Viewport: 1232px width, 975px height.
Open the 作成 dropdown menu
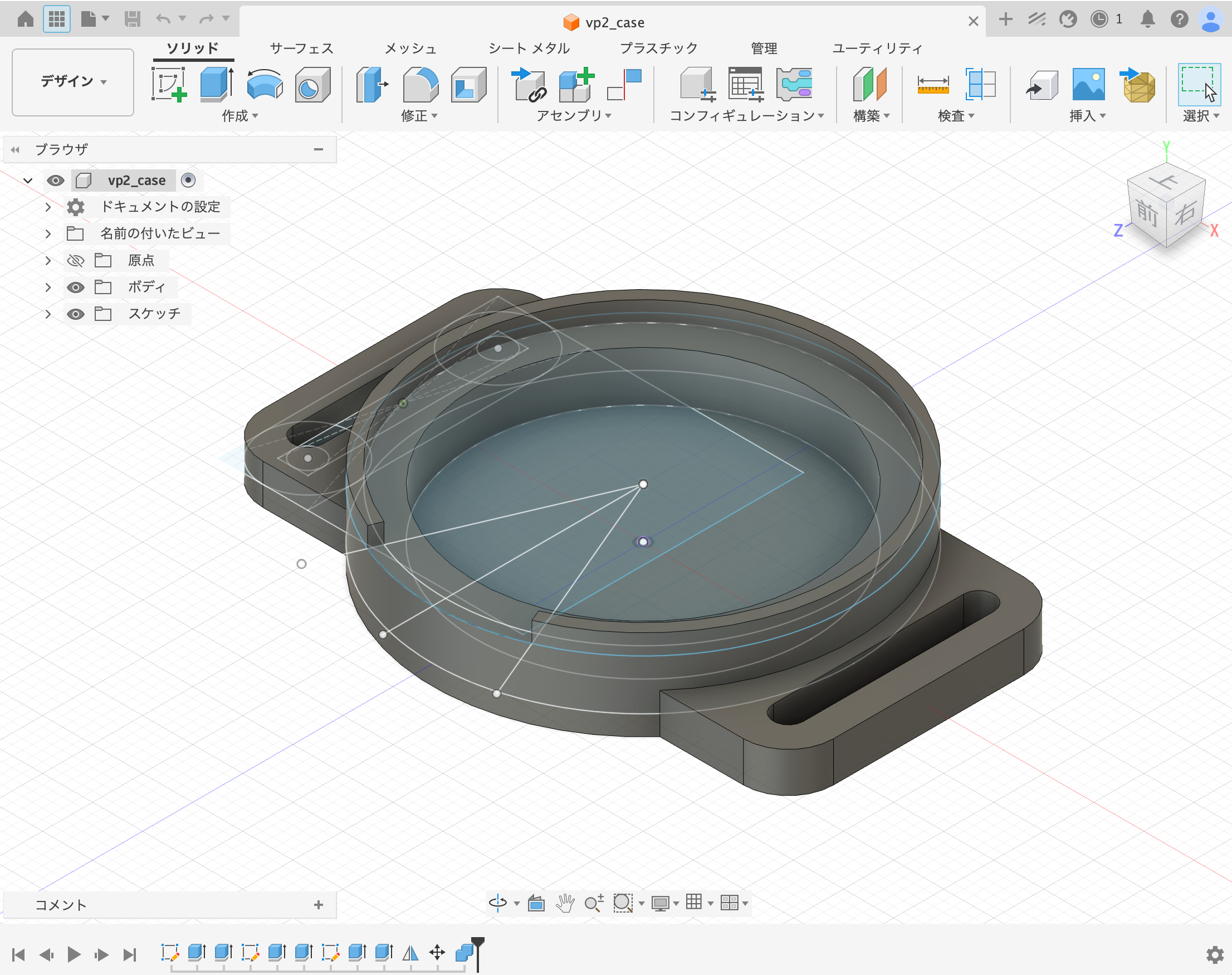239,116
